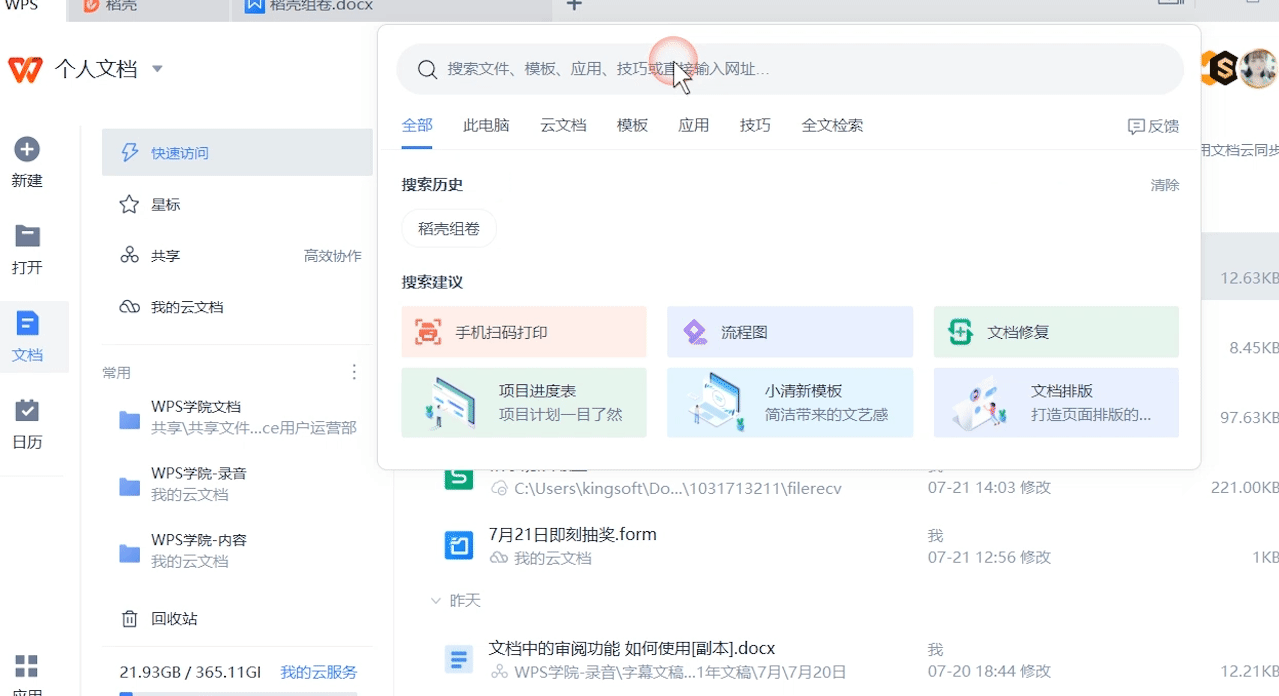1279x696 pixels.
Task: Open 文档中的审阅功能 如何使用[副本].docx
Action: (x=632, y=648)
